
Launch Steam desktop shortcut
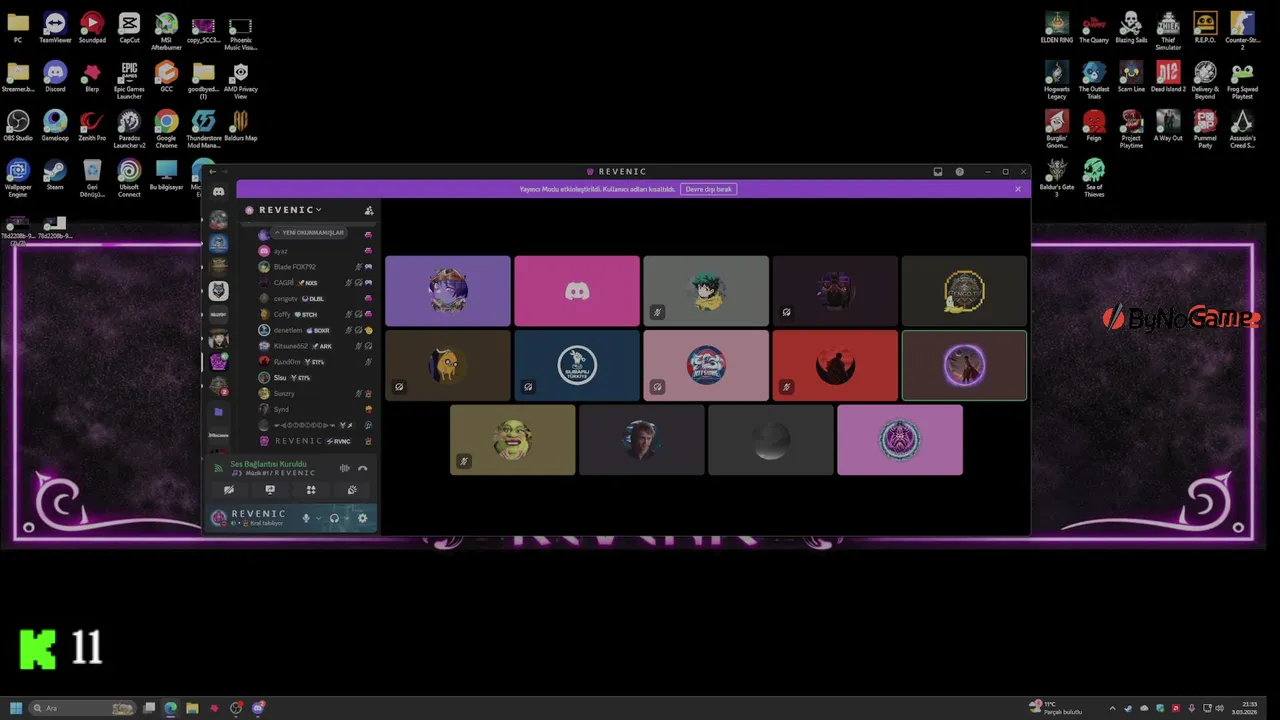click(x=55, y=175)
